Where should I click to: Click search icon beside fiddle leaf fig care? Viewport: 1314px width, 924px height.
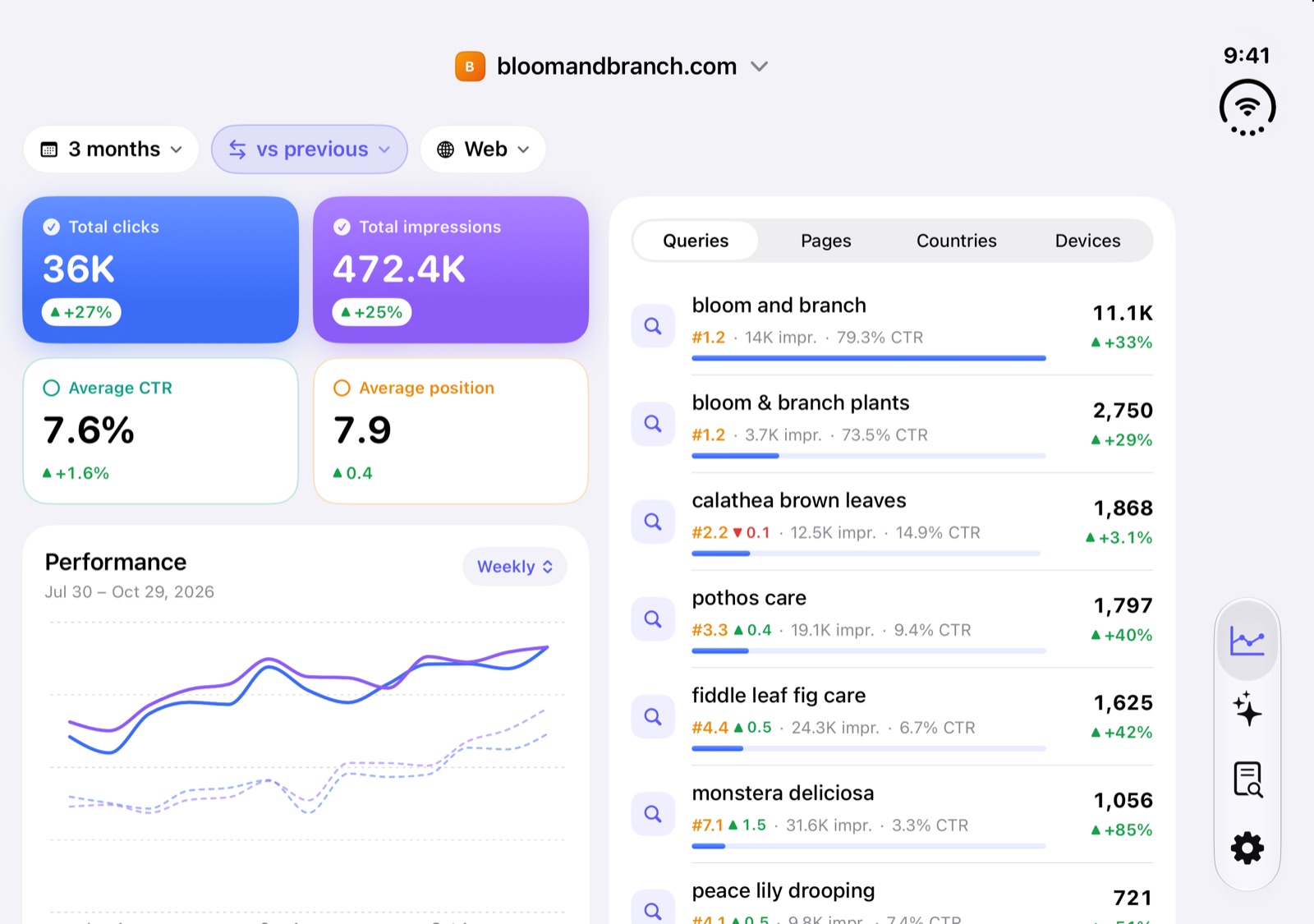[653, 716]
